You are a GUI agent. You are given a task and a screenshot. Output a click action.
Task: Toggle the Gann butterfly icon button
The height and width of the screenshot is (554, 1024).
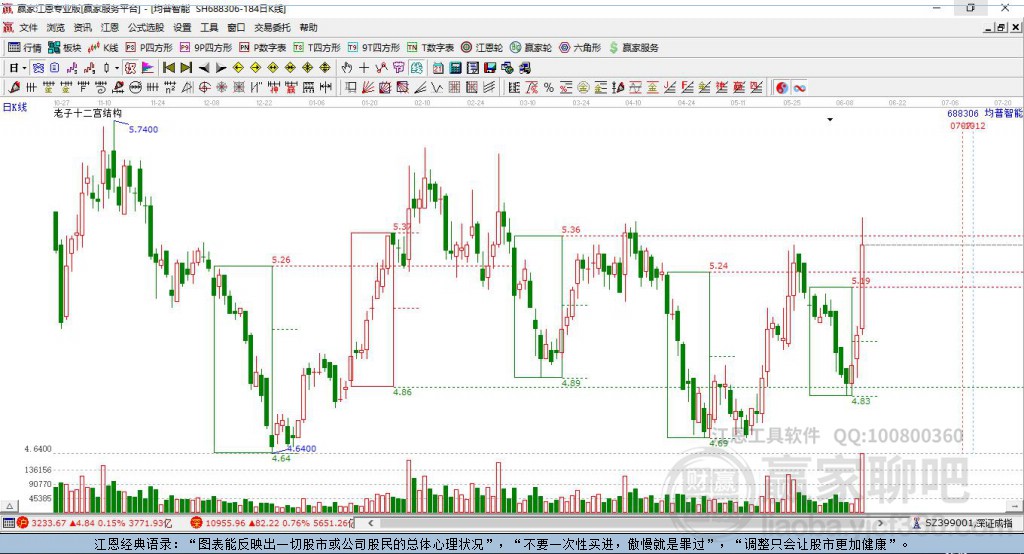click(39, 68)
